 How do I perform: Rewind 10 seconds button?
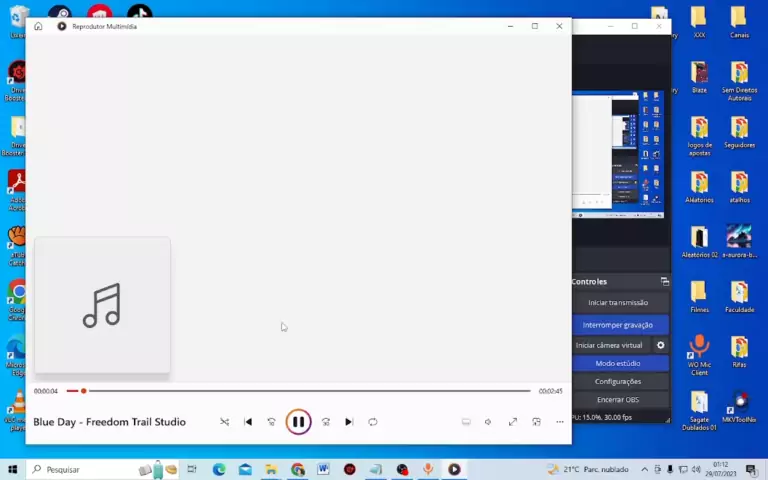[271, 422]
